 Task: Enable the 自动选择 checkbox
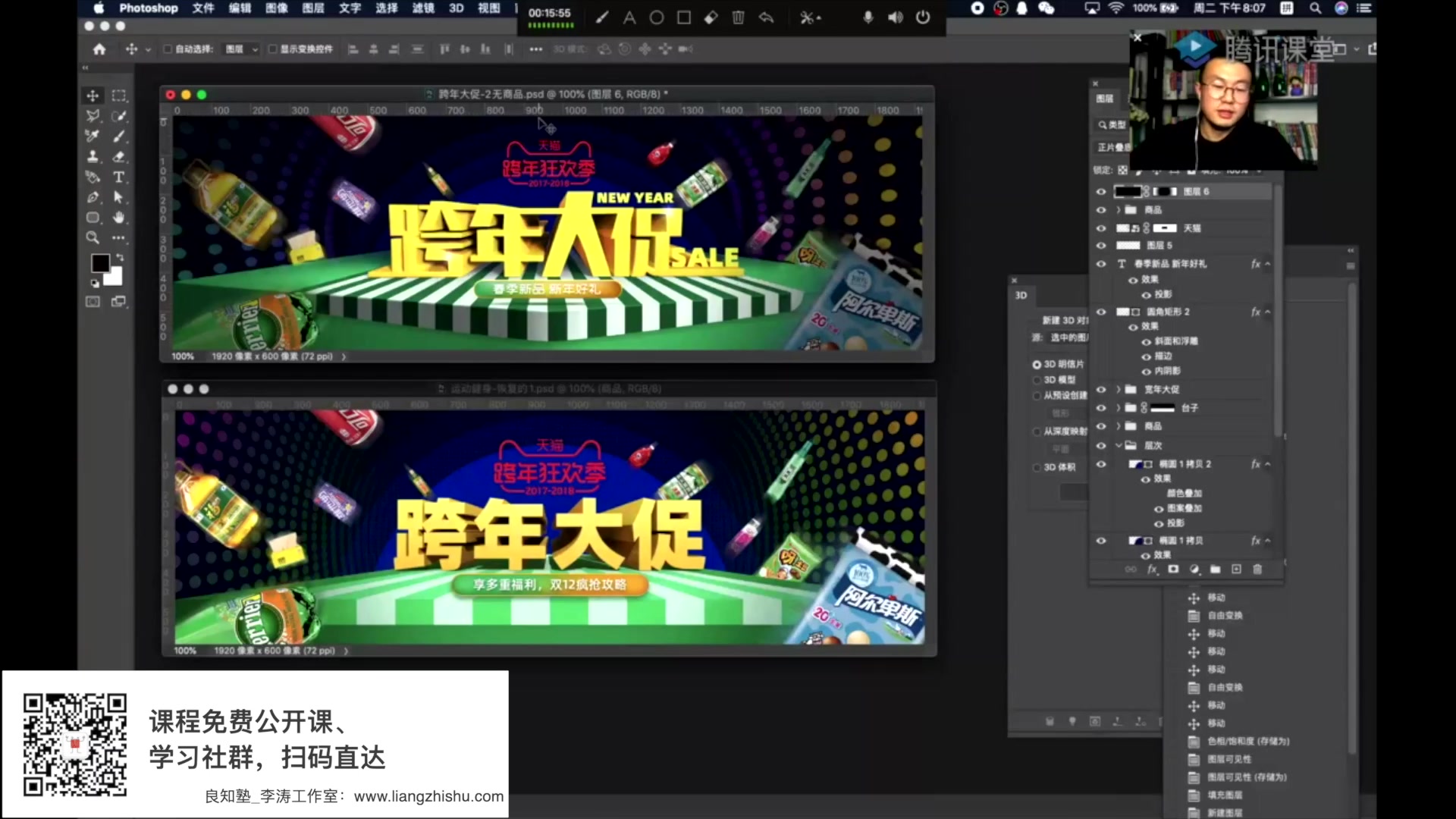pos(168,49)
